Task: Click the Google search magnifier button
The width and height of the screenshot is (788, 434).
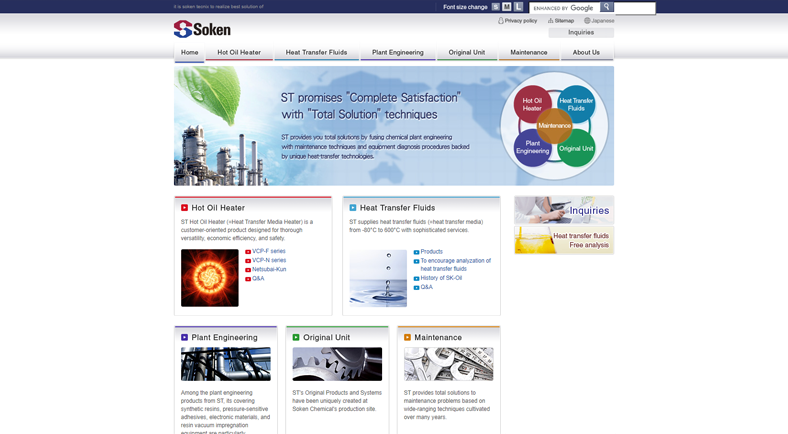Action: pos(607,7)
